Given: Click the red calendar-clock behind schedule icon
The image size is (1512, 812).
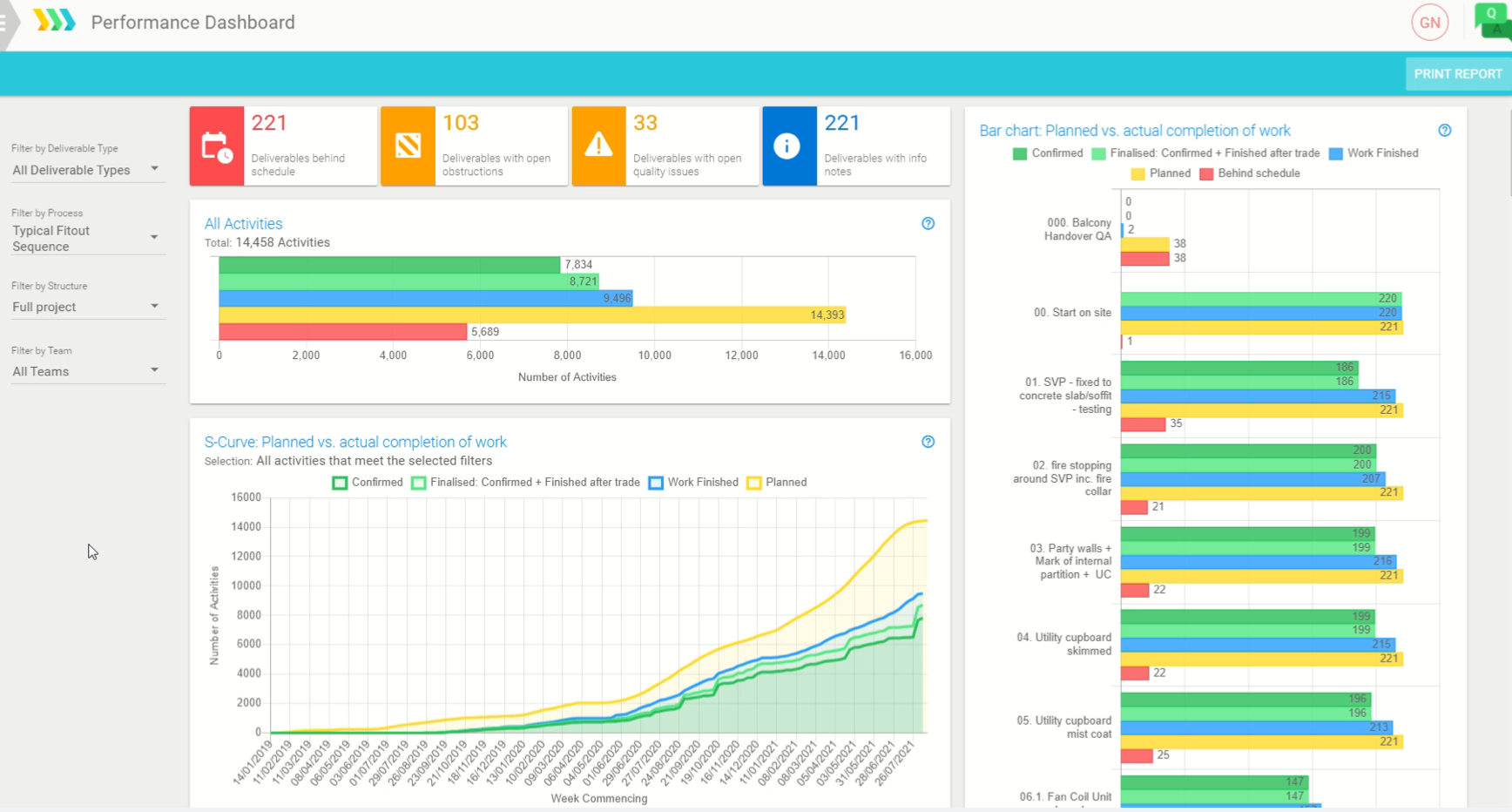Looking at the screenshot, I should 217,146.
